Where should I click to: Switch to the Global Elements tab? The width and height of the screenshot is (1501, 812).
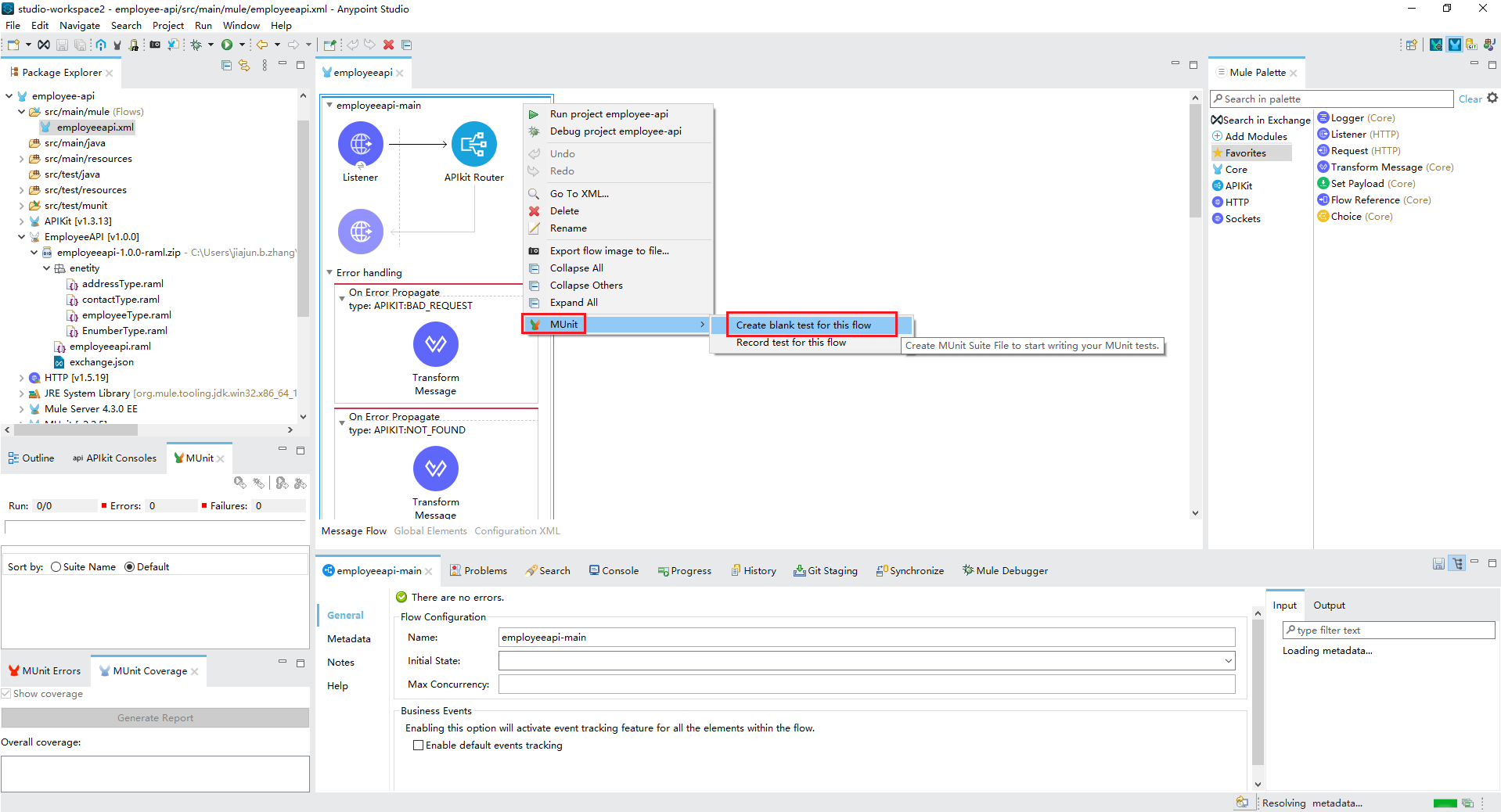[430, 531]
